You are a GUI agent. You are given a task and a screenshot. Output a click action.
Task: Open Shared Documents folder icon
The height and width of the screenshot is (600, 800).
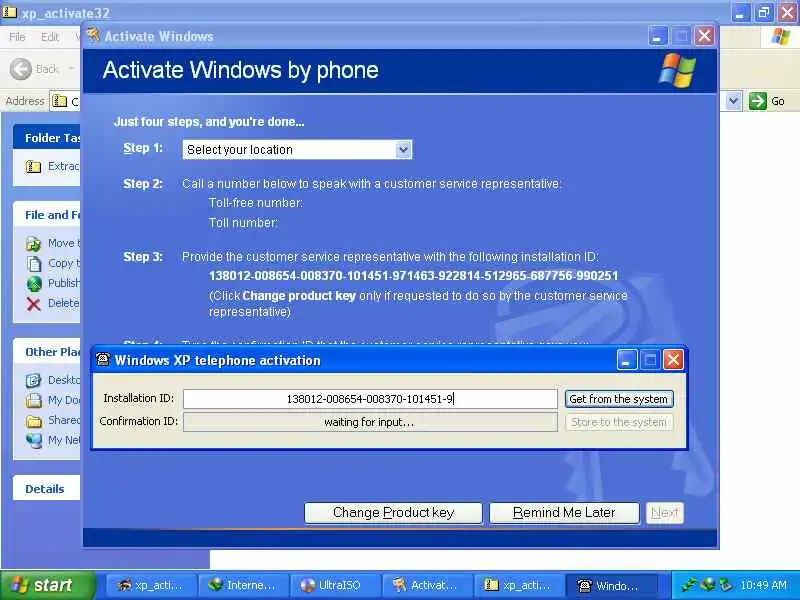pyautogui.click(x=34, y=421)
